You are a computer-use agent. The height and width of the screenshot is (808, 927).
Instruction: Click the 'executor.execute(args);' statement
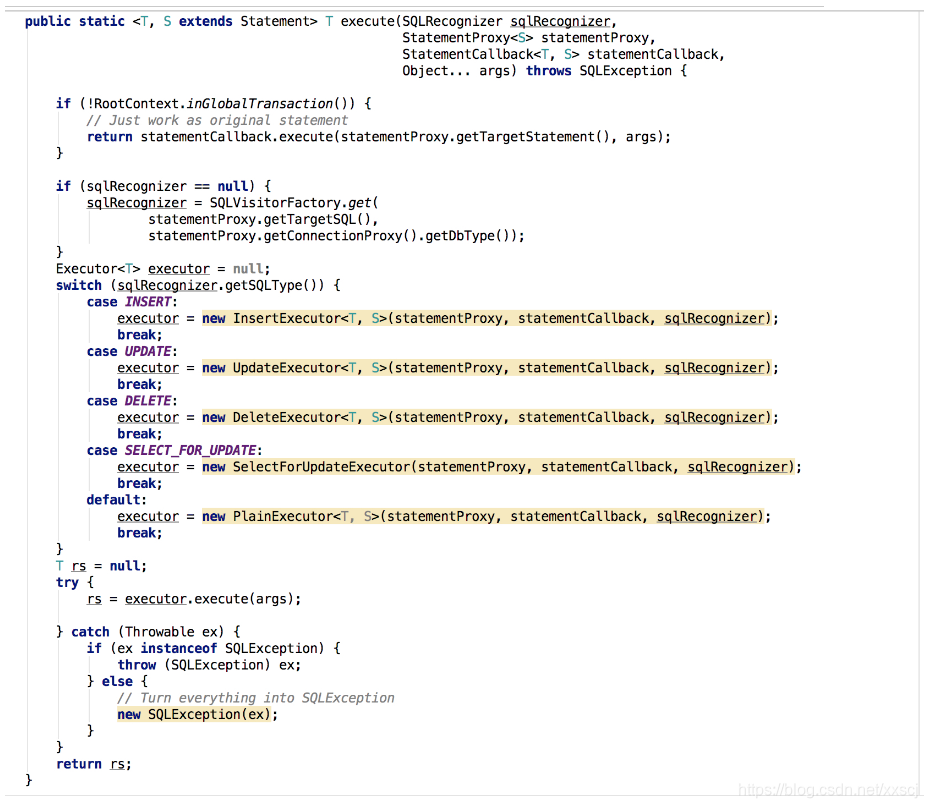point(213,599)
